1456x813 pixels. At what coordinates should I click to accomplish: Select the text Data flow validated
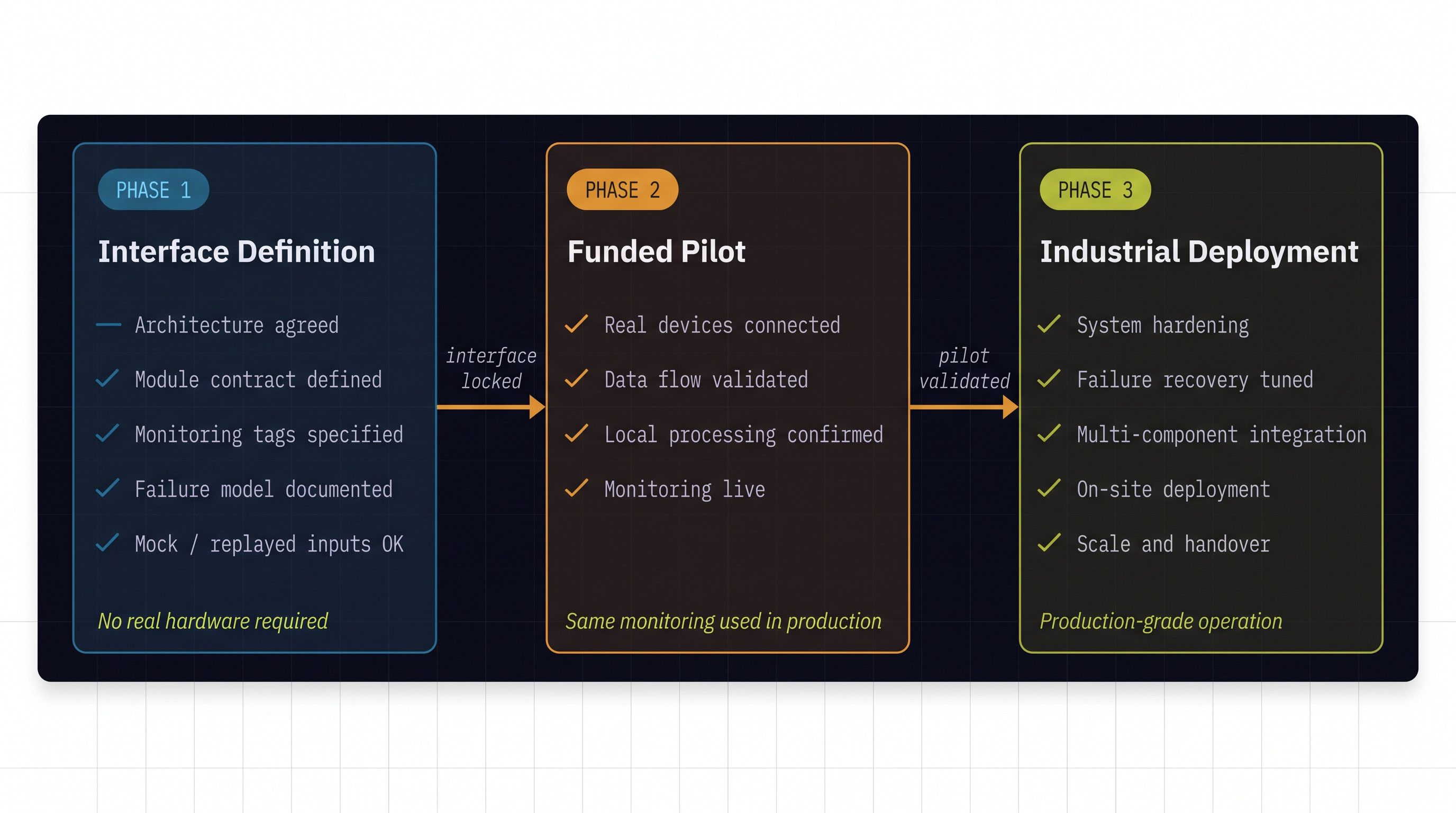(706, 380)
